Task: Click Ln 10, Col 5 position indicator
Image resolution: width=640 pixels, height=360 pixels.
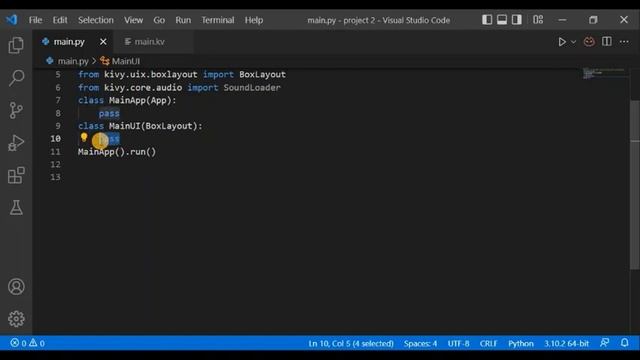Action: [351, 344]
